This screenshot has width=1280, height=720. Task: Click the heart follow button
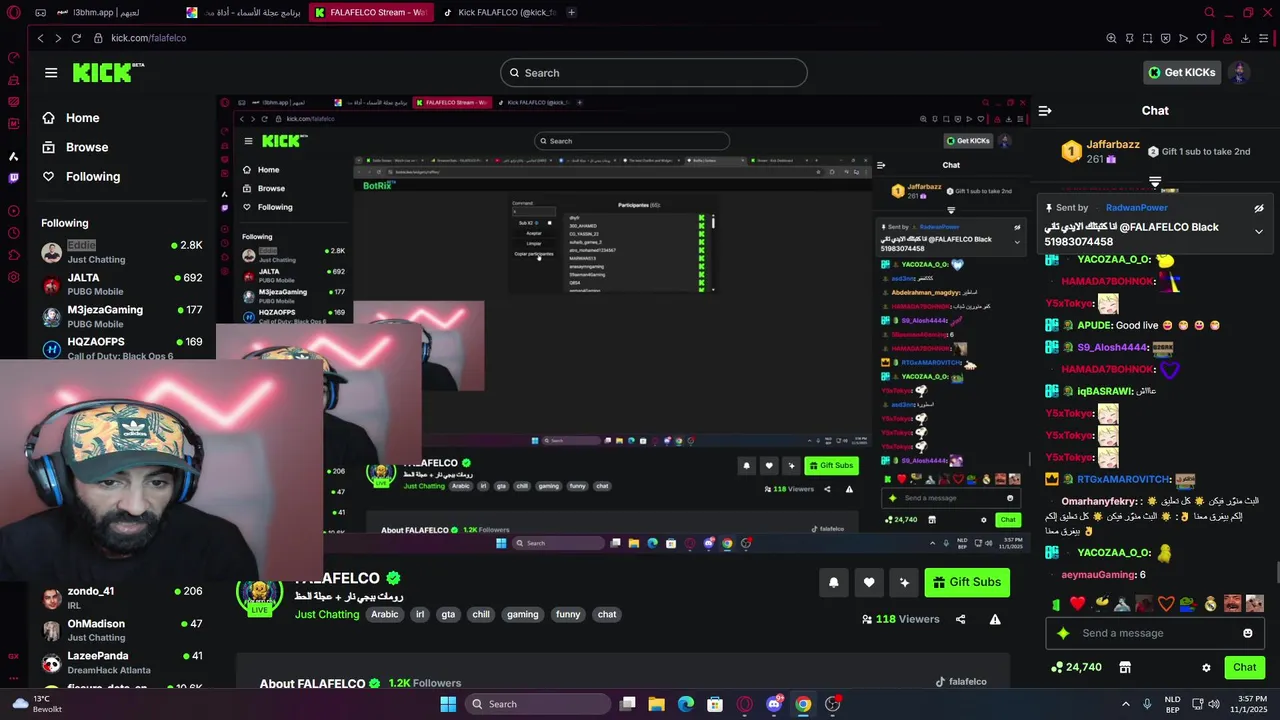point(869,583)
